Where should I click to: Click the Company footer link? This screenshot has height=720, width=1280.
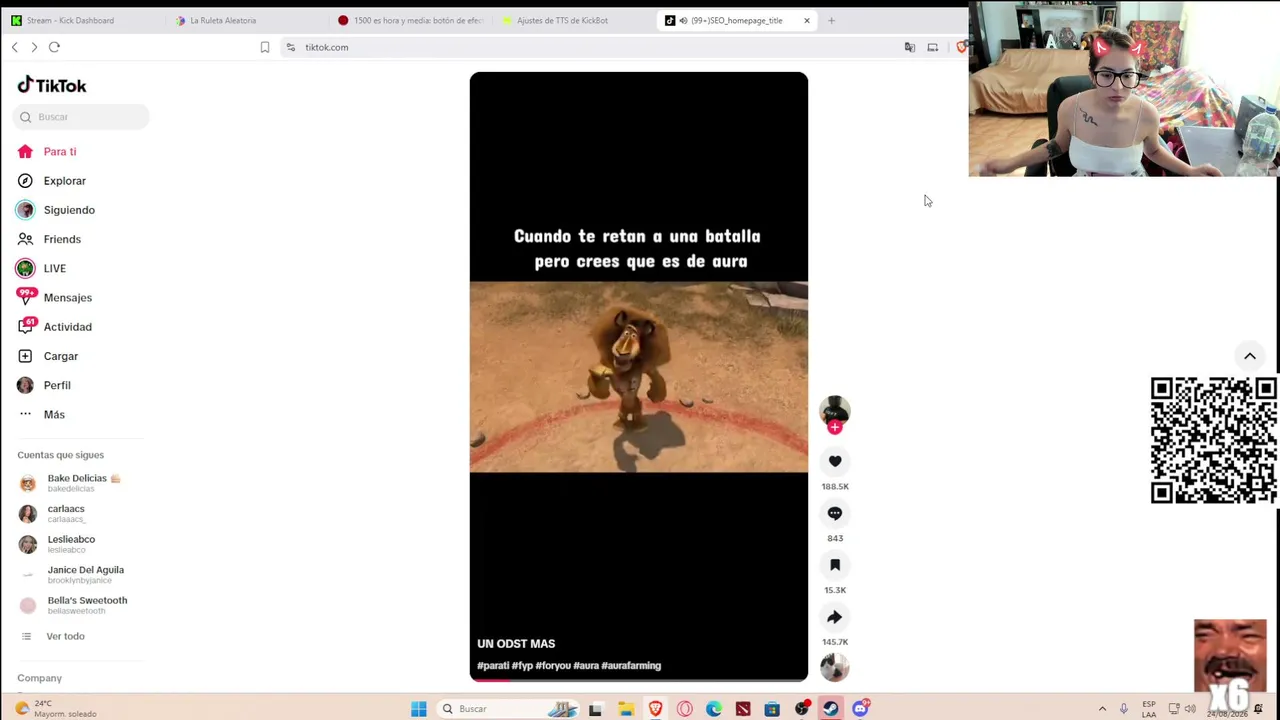pos(39,678)
